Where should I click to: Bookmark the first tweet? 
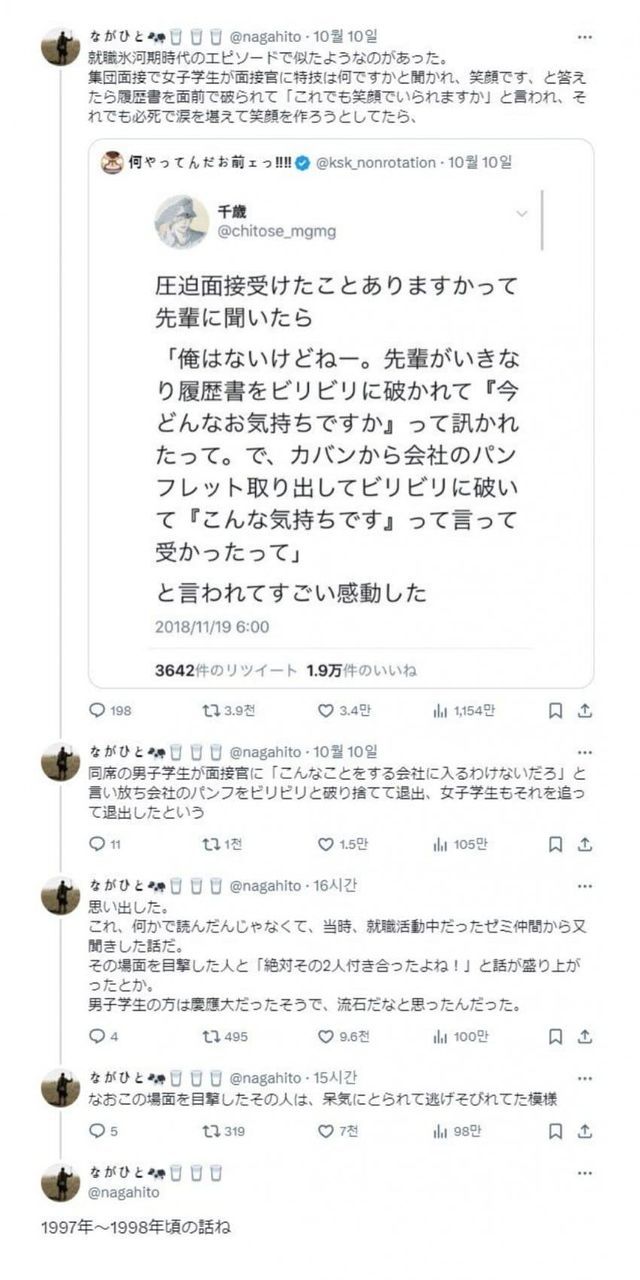[x=556, y=711]
